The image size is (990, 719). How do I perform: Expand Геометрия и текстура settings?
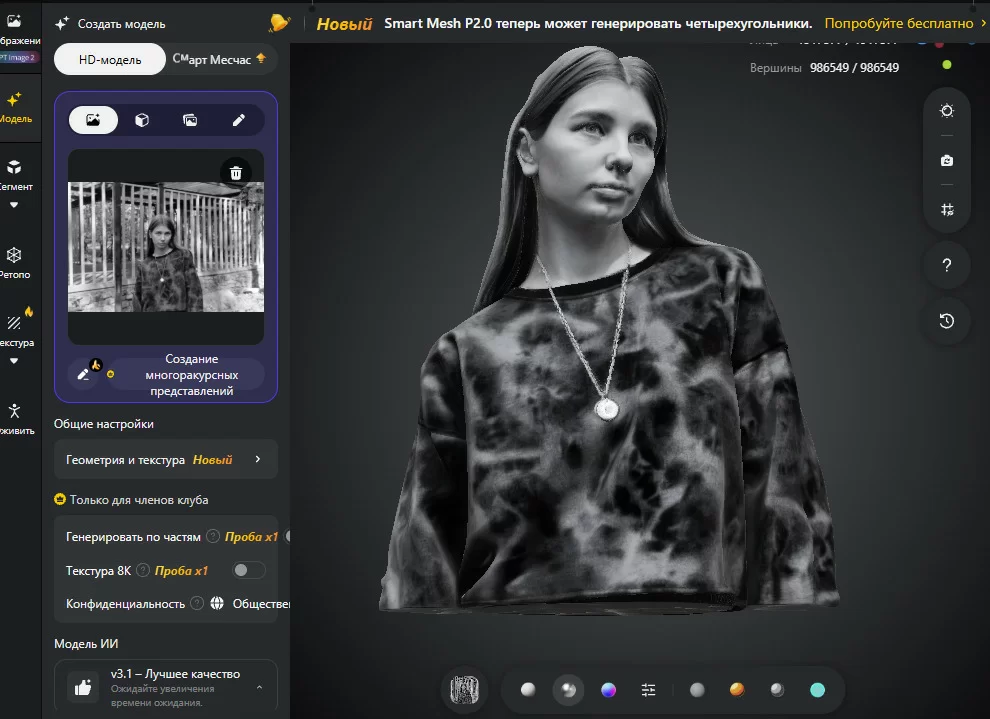[166, 460]
